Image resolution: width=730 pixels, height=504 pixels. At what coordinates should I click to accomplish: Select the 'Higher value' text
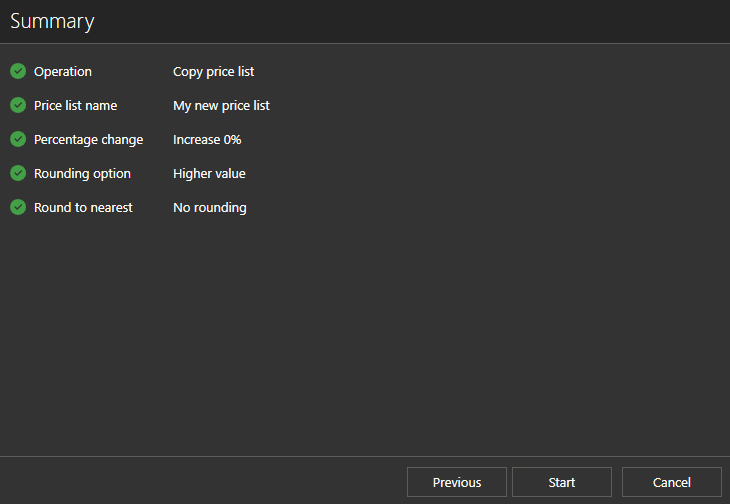point(209,174)
